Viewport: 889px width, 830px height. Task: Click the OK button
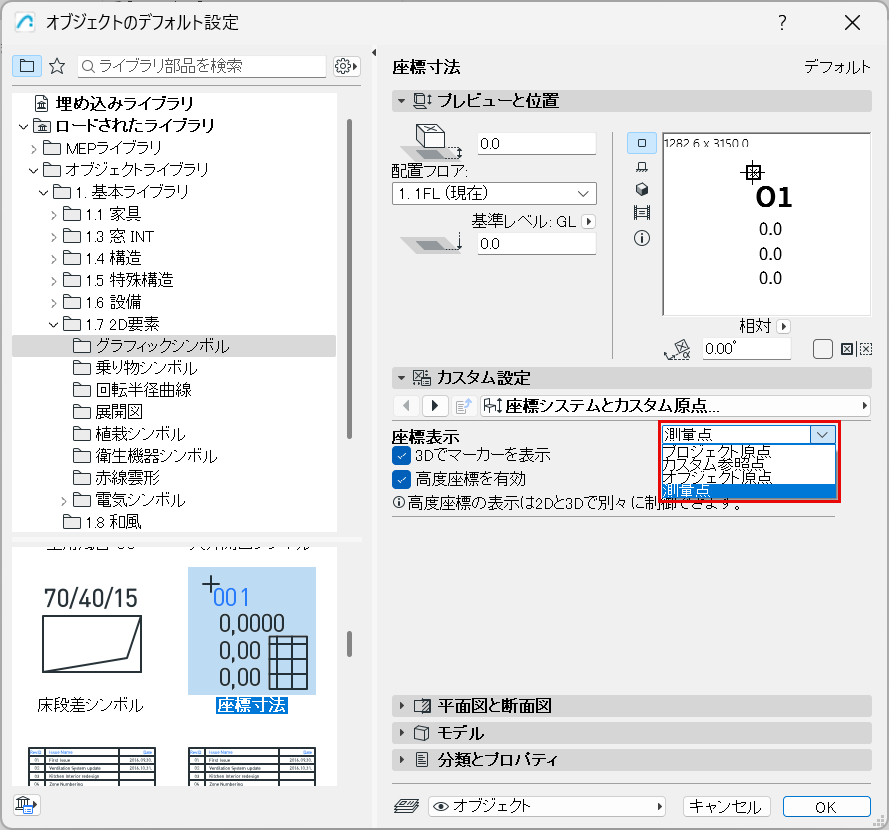[826, 807]
